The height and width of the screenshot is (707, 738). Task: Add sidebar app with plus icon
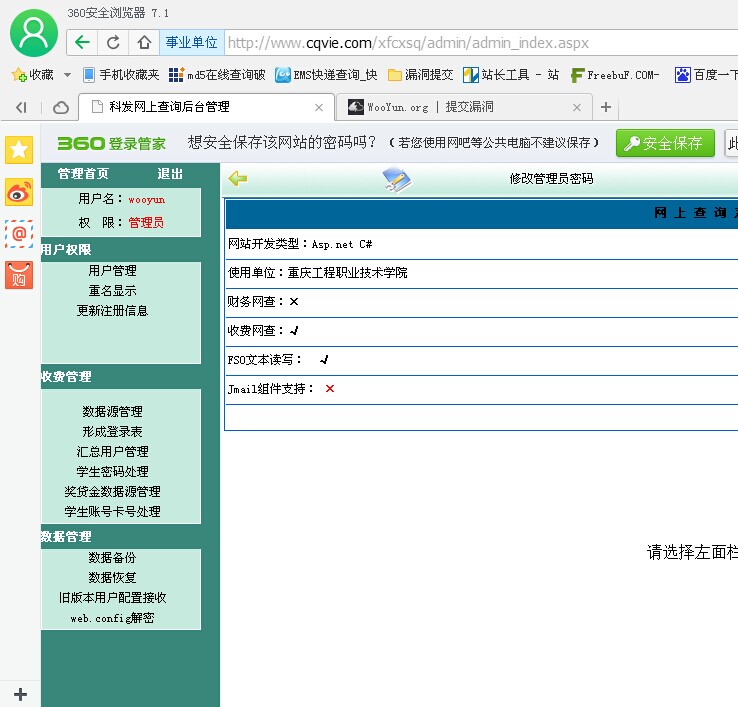click(x=20, y=694)
